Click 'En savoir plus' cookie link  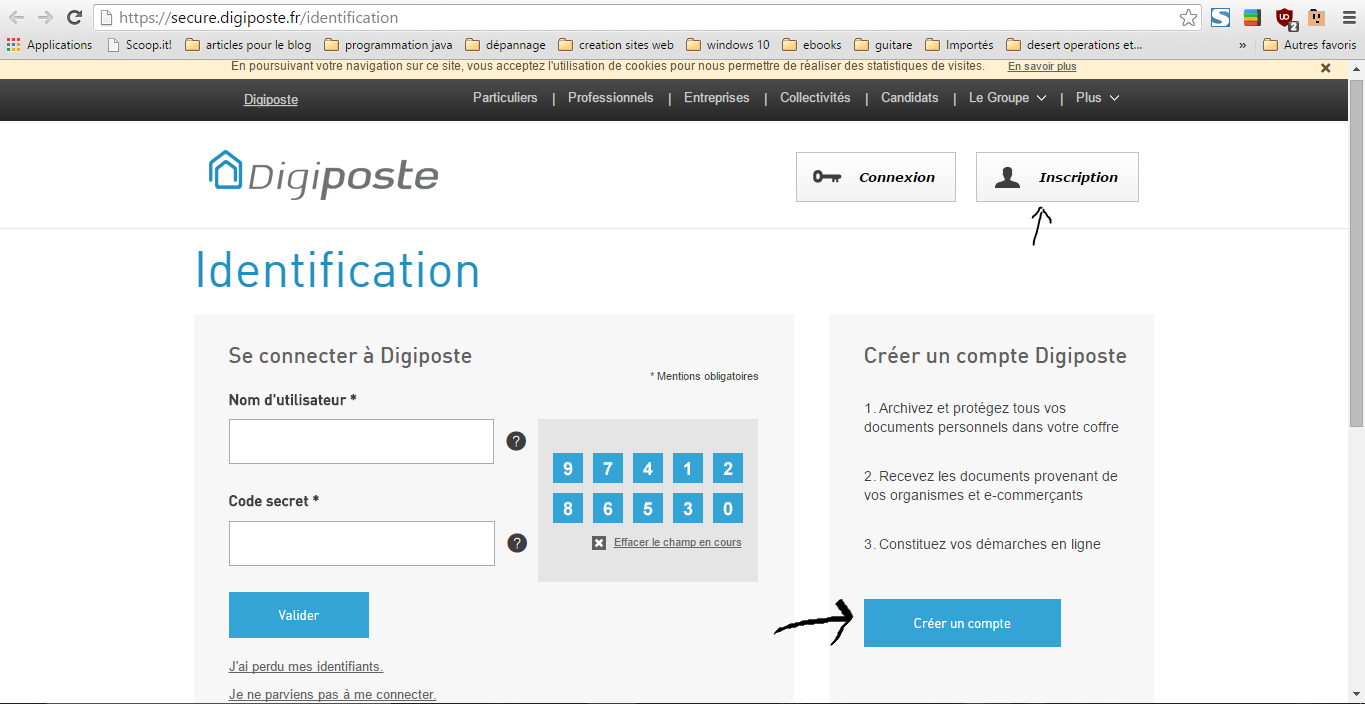(x=1042, y=67)
